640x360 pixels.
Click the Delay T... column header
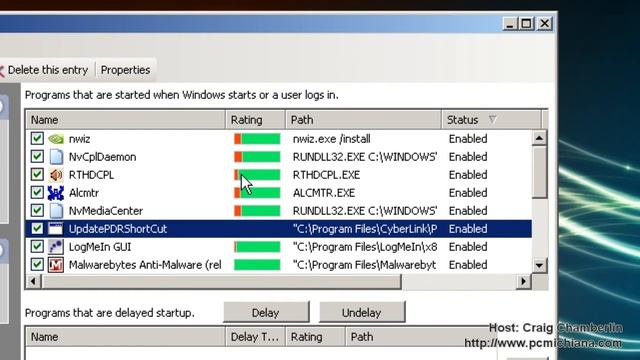[256, 337]
